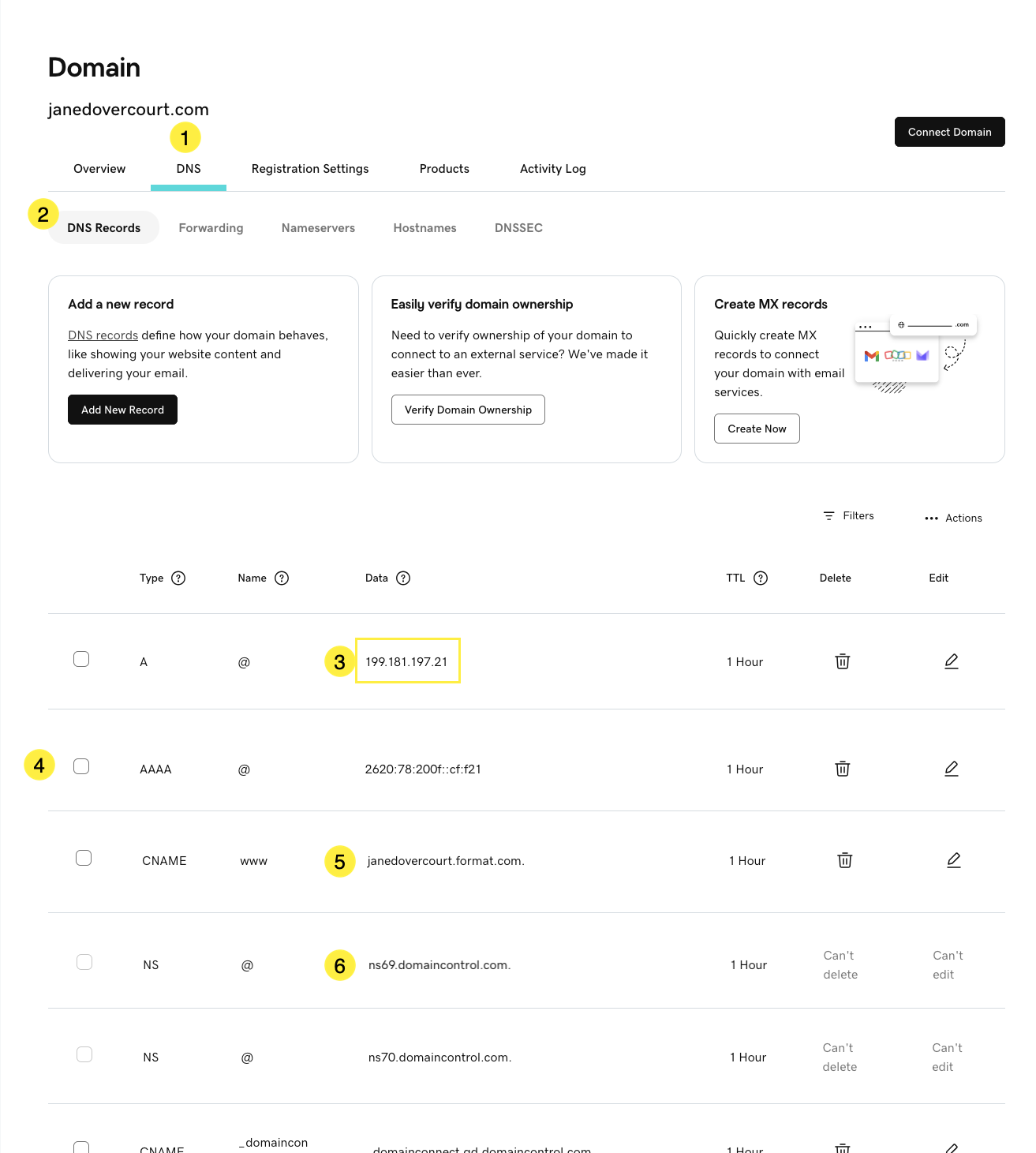Check the www CNAME record checkbox
This screenshot has height=1153, width=1036.
tap(84, 858)
